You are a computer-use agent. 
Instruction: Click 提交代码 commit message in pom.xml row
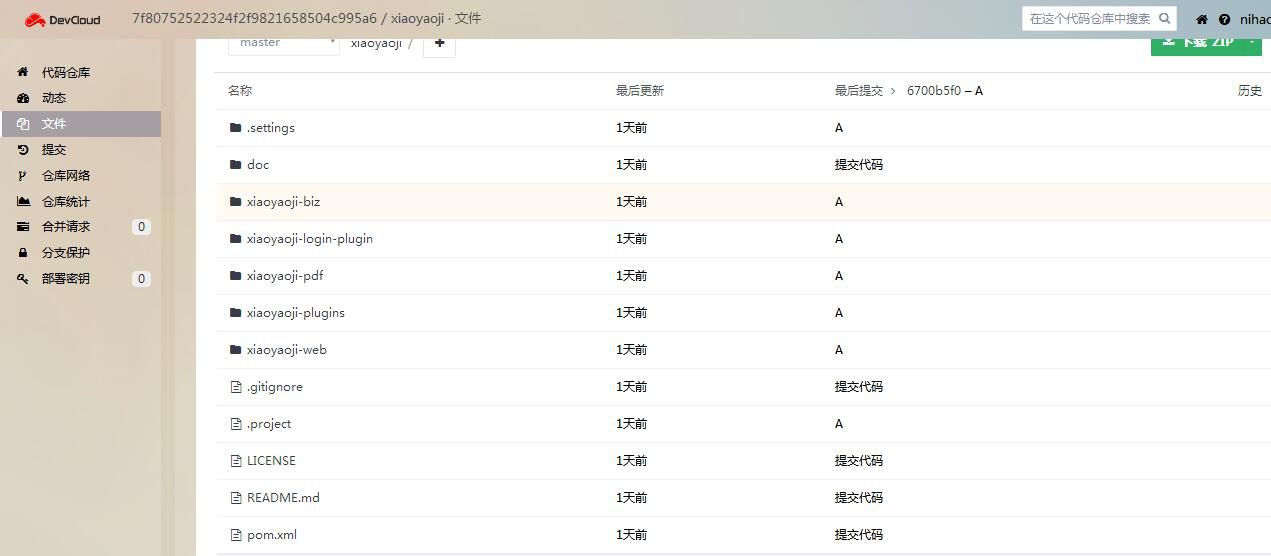pos(859,535)
